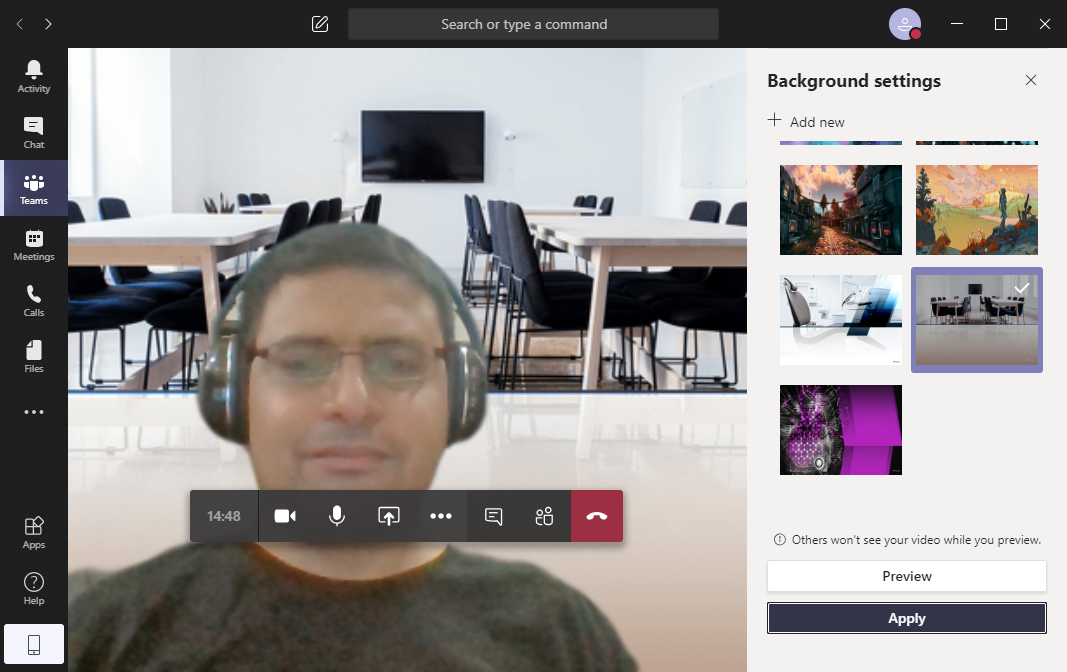
Task: Open the Calls section
Action: coord(34,301)
